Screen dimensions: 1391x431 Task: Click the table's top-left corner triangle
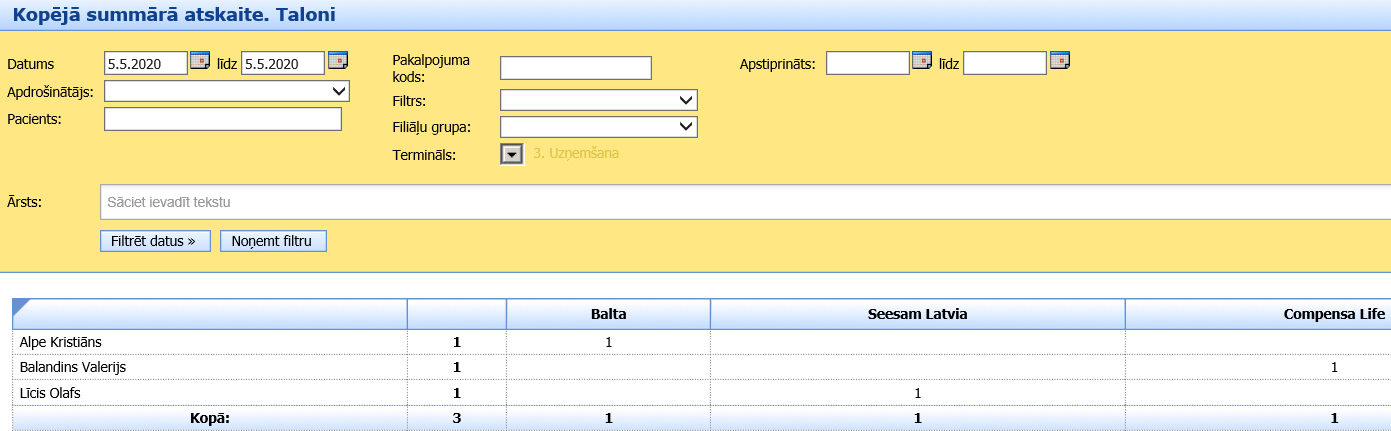pos(22,306)
